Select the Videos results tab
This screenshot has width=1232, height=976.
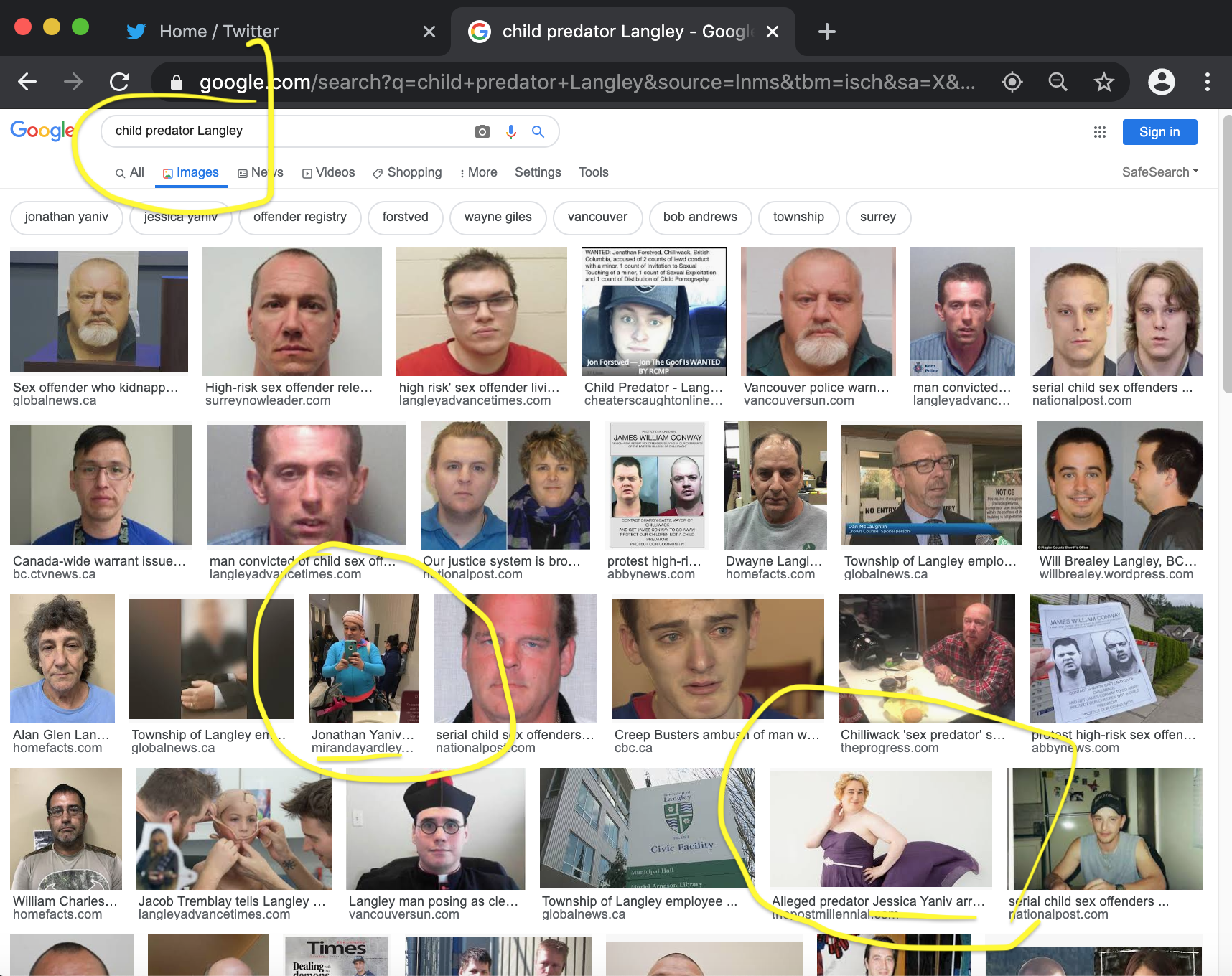pyautogui.click(x=328, y=172)
